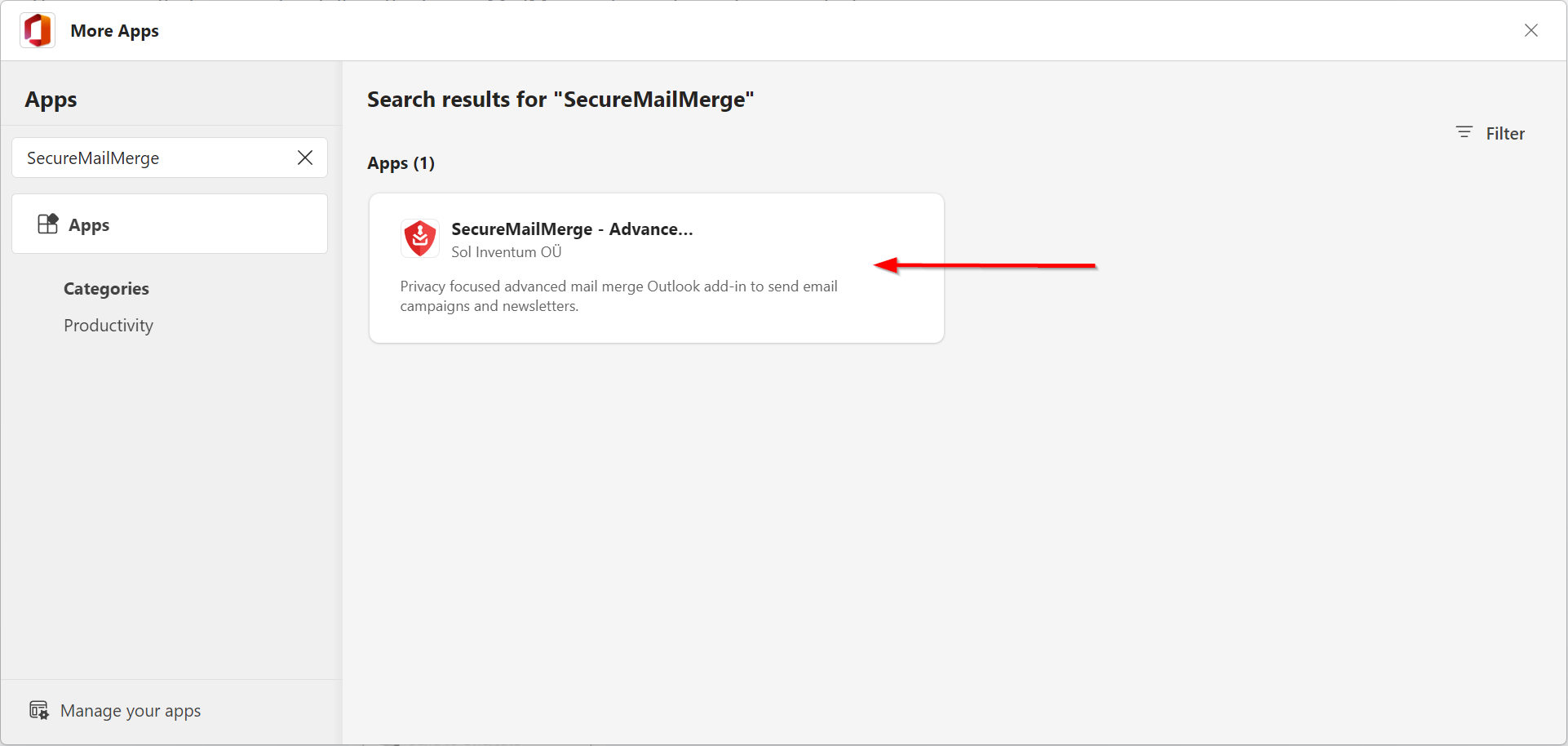This screenshot has height=746, width=1568.
Task: Select the Productivity category
Action: 108,325
